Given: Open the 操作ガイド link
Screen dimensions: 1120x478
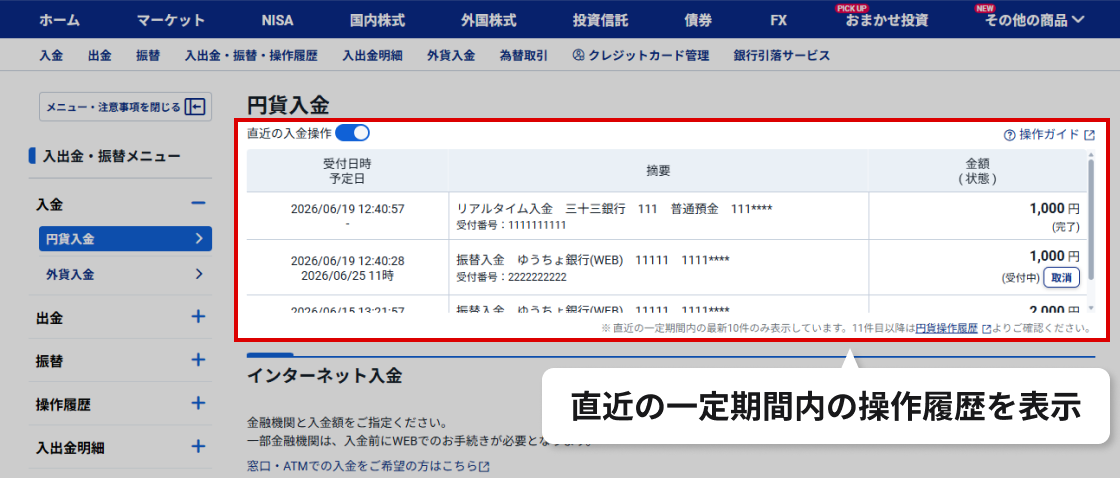Looking at the screenshot, I should coord(1049,135).
